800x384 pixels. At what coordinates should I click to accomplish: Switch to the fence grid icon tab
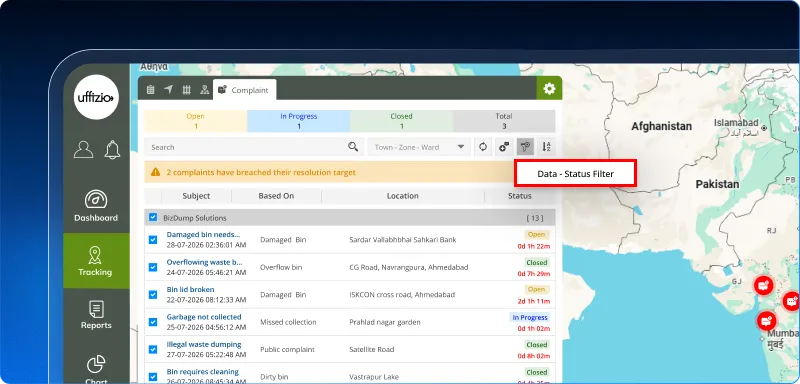coord(187,90)
